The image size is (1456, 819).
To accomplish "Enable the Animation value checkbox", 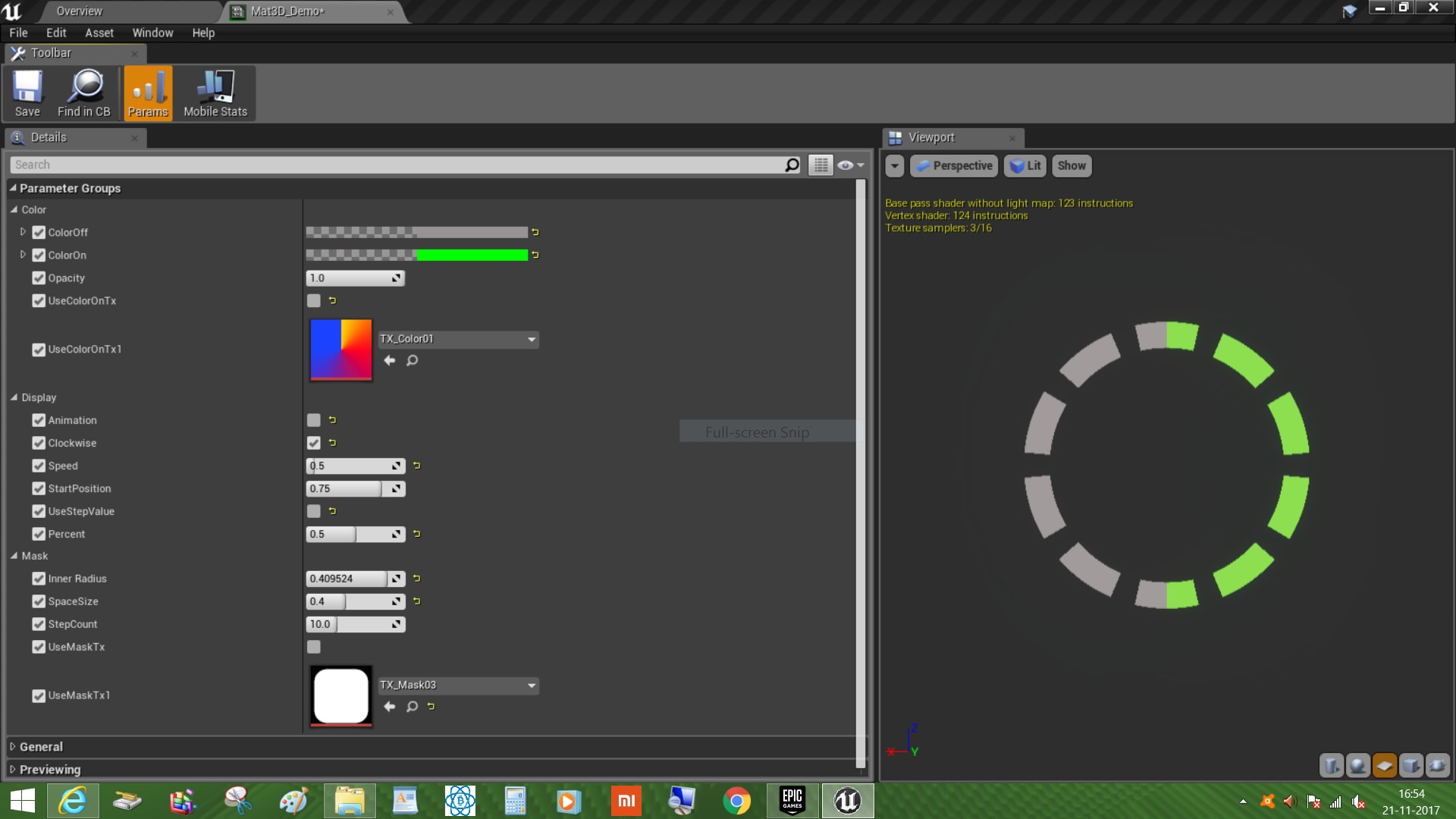I will (313, 420).
